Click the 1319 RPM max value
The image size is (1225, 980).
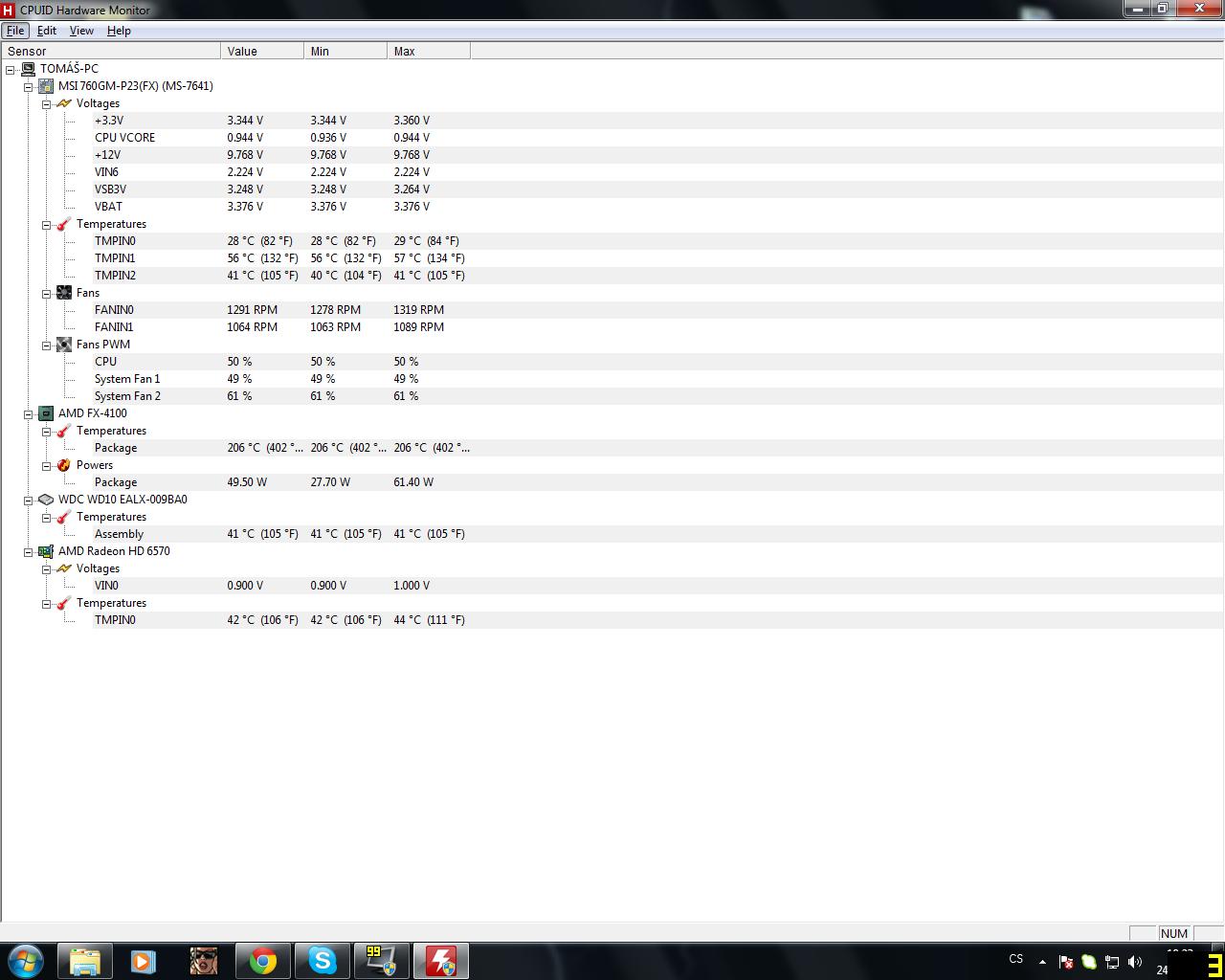coord(418,310)
